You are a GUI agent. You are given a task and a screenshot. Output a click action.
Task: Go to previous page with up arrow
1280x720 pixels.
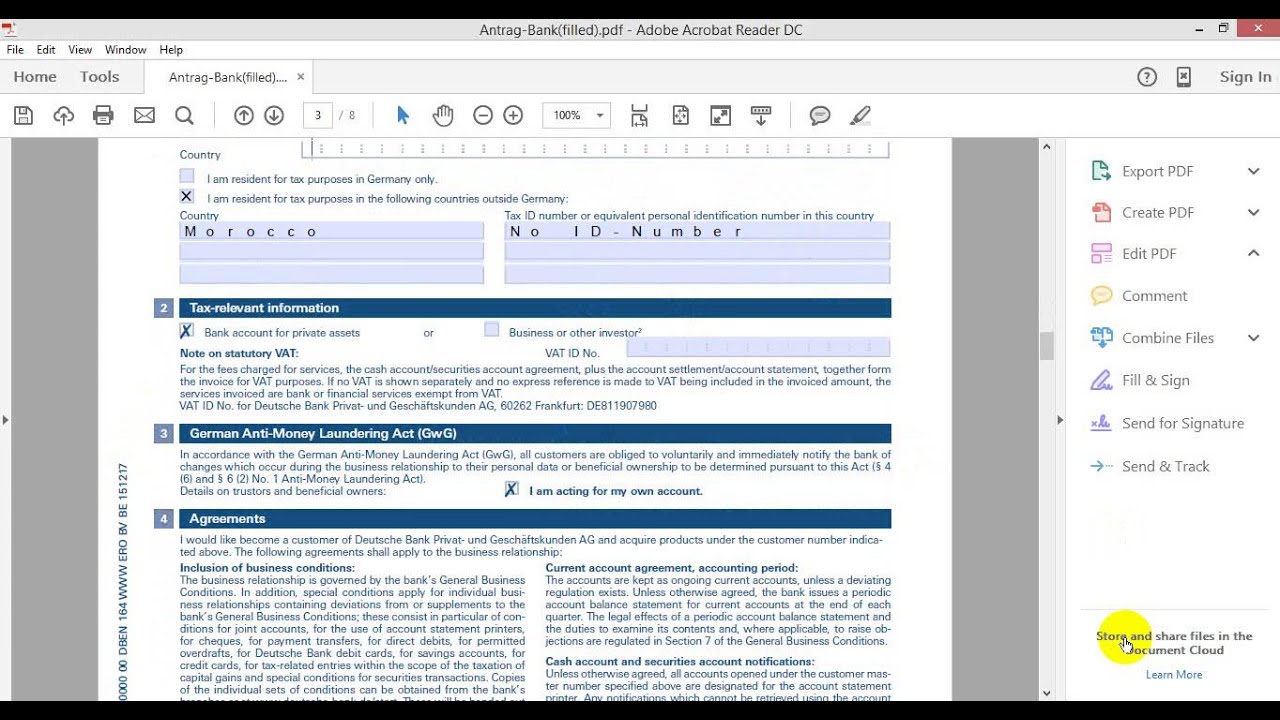click(244, 116)
